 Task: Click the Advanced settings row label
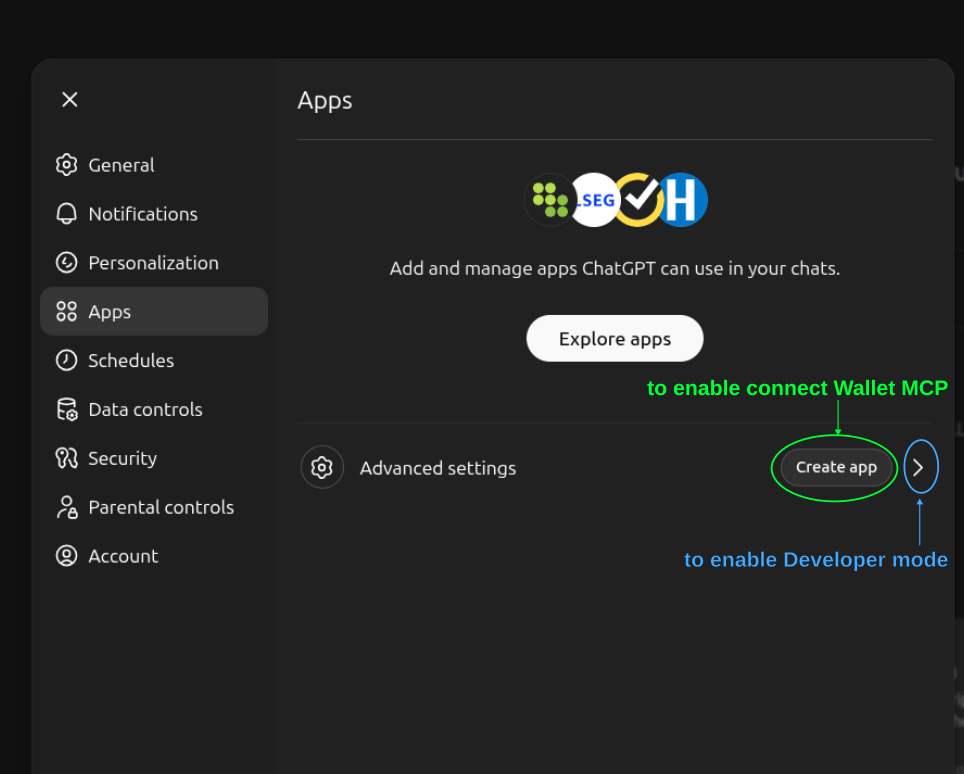[437, 467]
